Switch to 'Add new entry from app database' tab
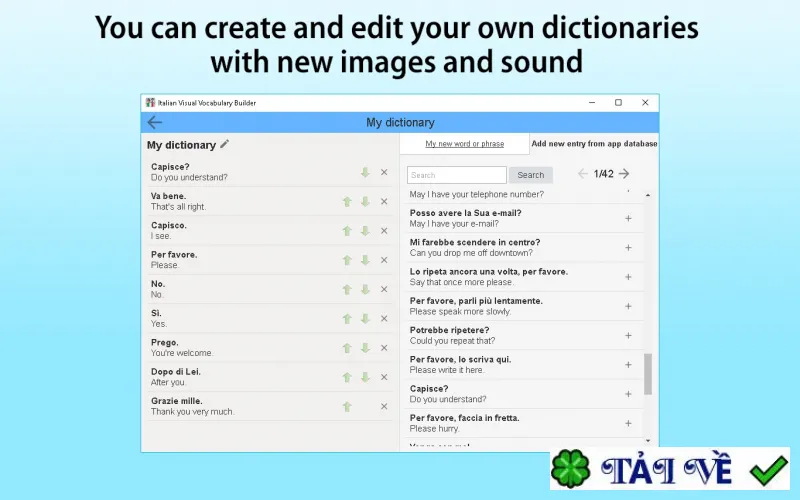Viewport: 800px width, 500px height. point(594,144)
